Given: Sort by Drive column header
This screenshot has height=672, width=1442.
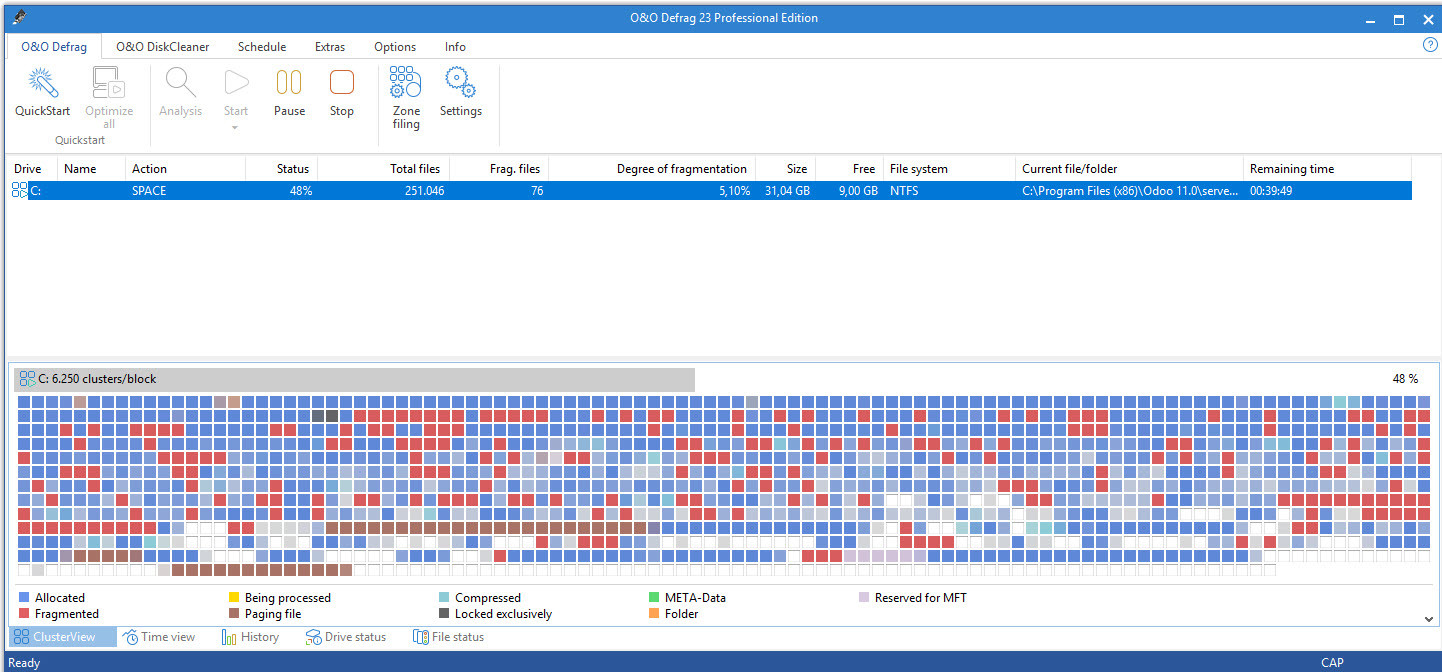Looking at the screenshot, I should [33, 169].
